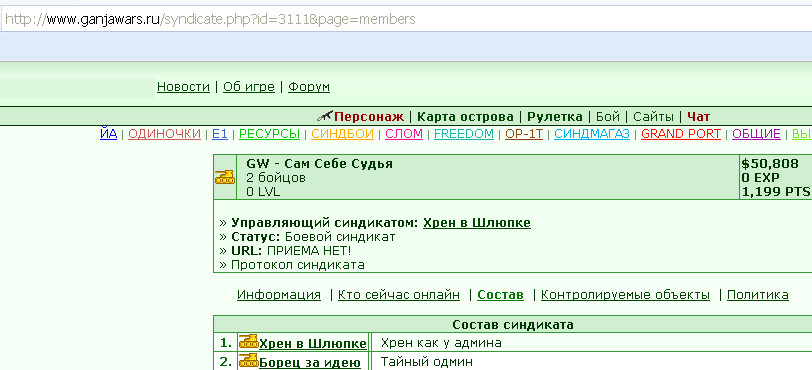Viewport: 812px width, 370px height.
Task: Follow the СИНДМАГАЗ shortcut link
Action: [592, 134]
